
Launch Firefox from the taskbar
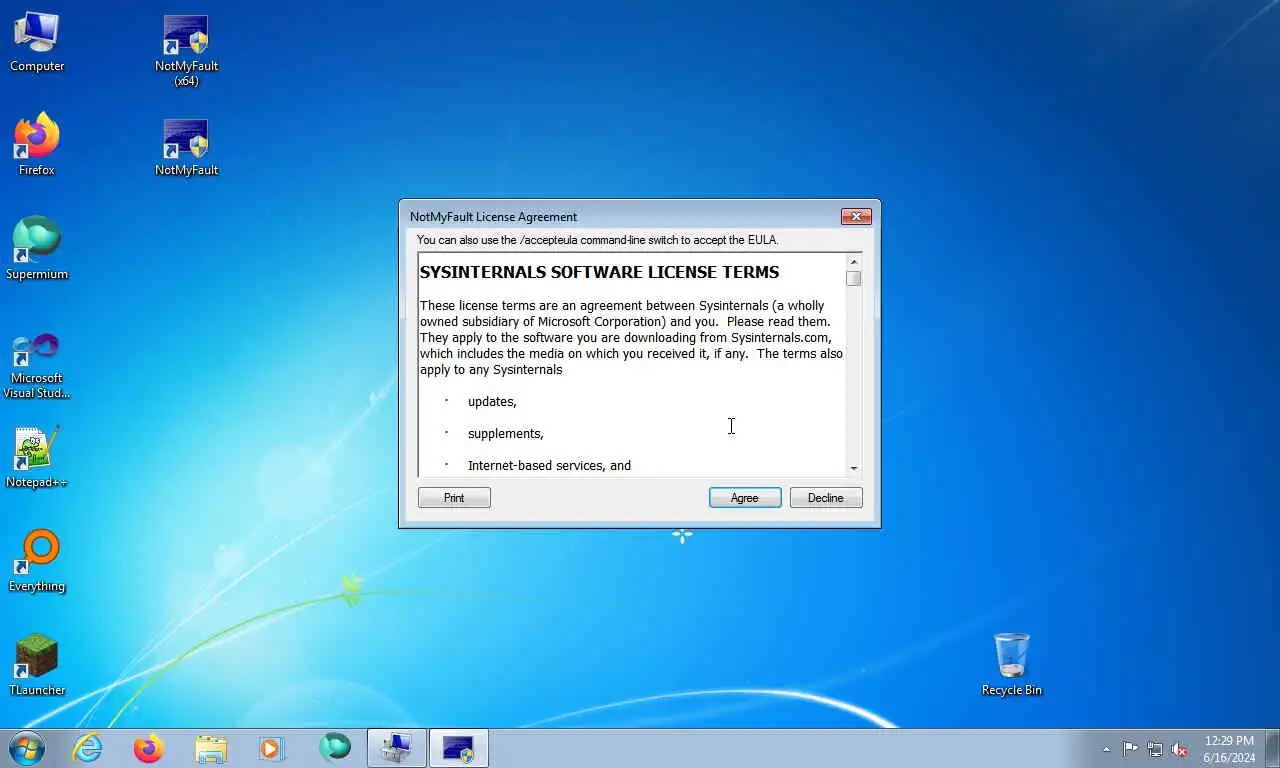click(149, 748)
